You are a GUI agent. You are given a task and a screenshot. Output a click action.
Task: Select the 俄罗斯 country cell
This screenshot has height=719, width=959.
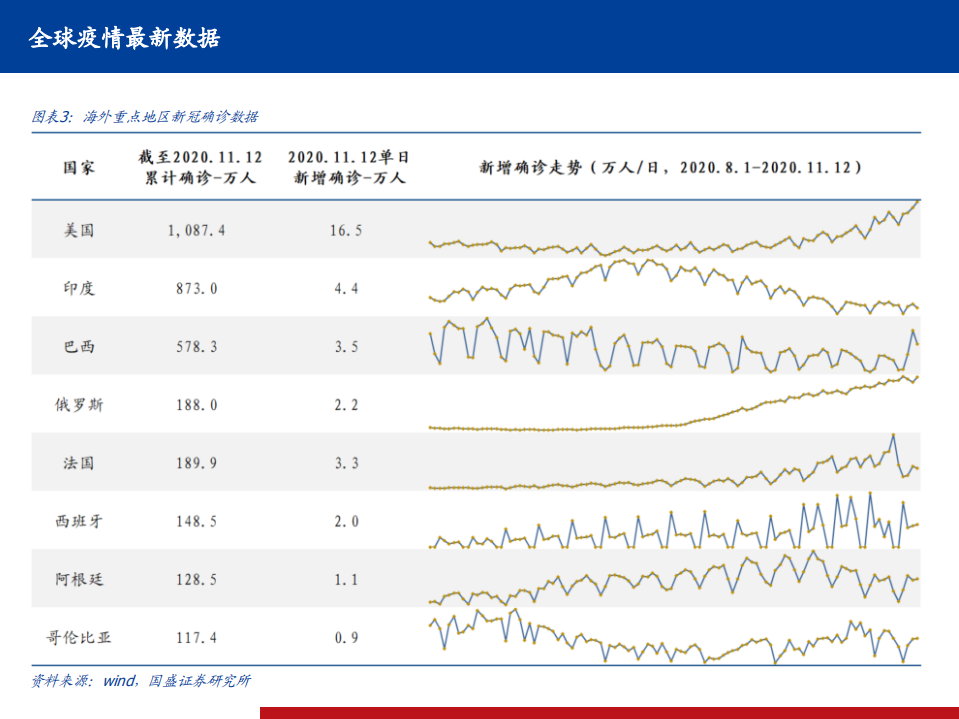(79, 405)
